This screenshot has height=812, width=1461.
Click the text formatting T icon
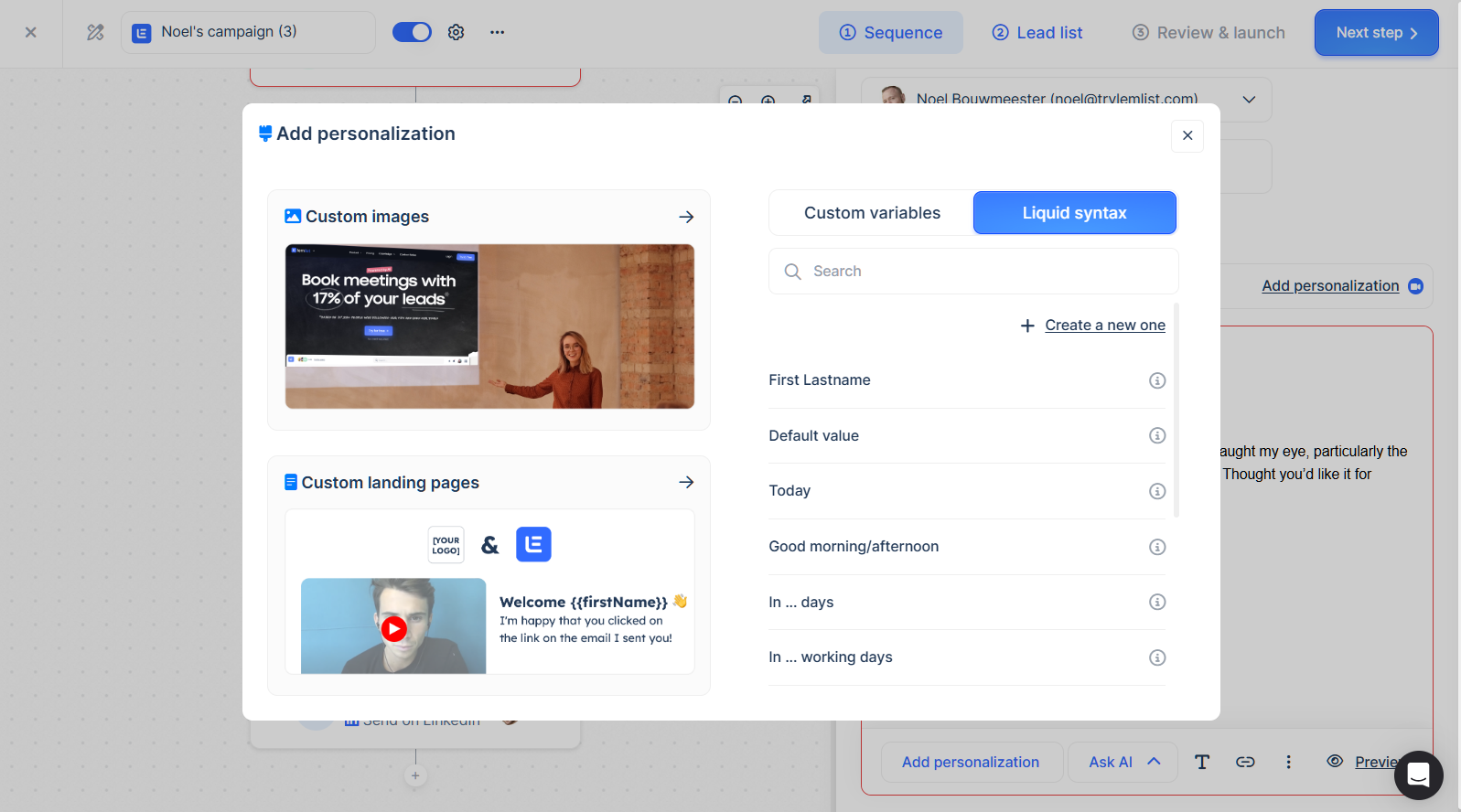[1202, 762]
